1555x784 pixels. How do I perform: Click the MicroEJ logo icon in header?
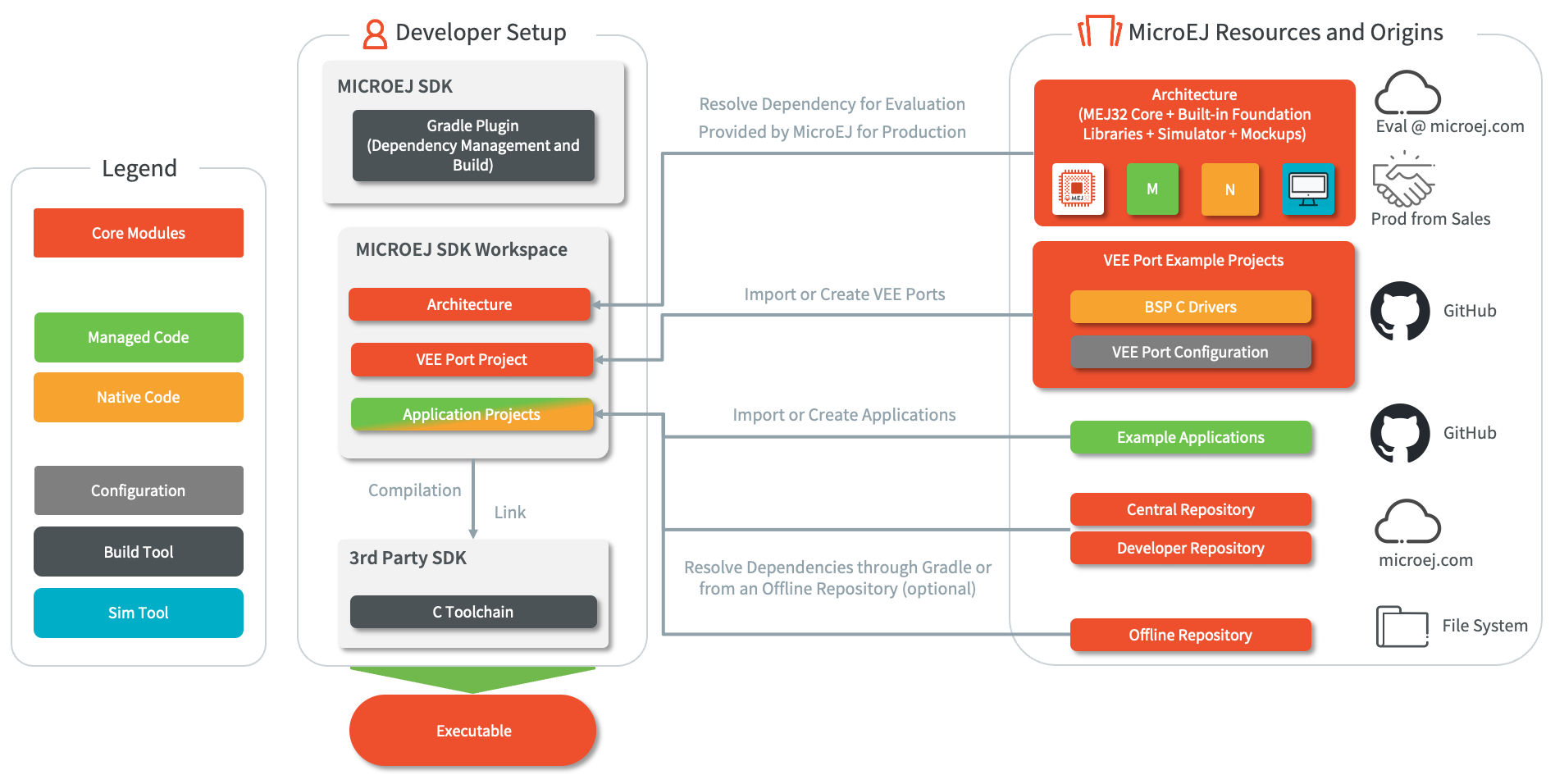(x=1100, y=30)
